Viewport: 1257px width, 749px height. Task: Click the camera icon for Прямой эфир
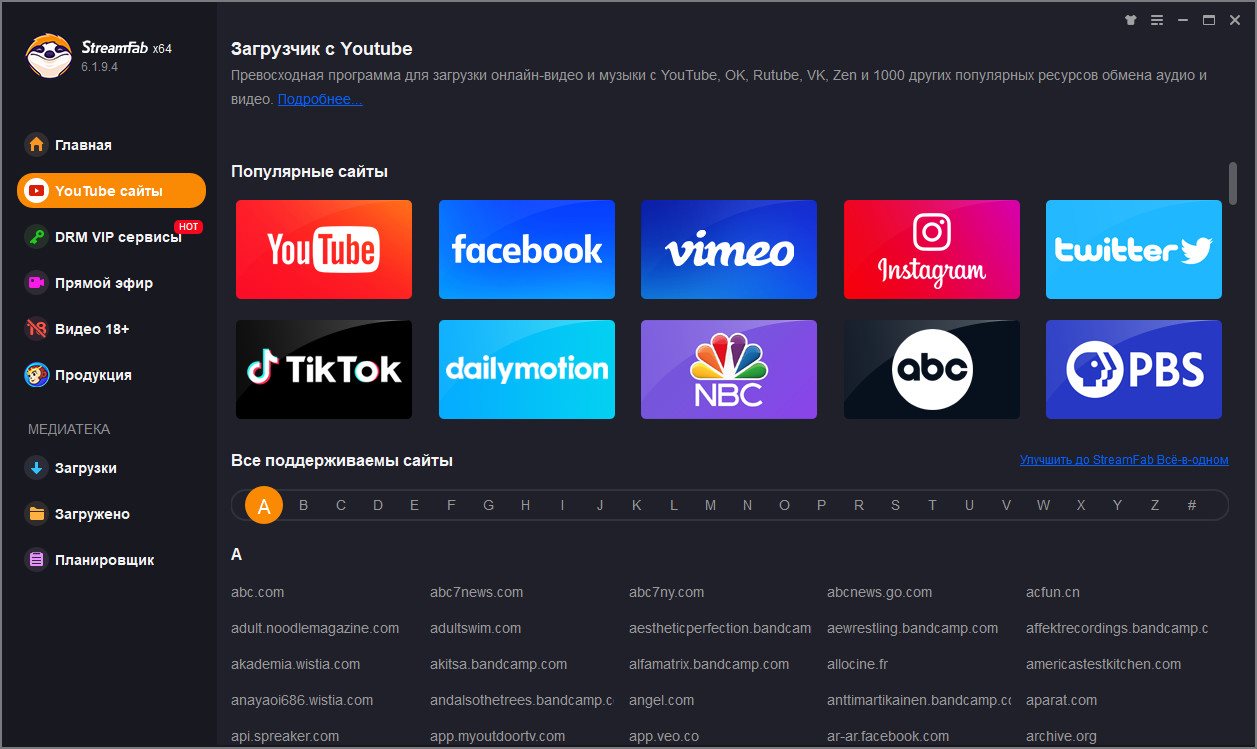pos(37,283)
